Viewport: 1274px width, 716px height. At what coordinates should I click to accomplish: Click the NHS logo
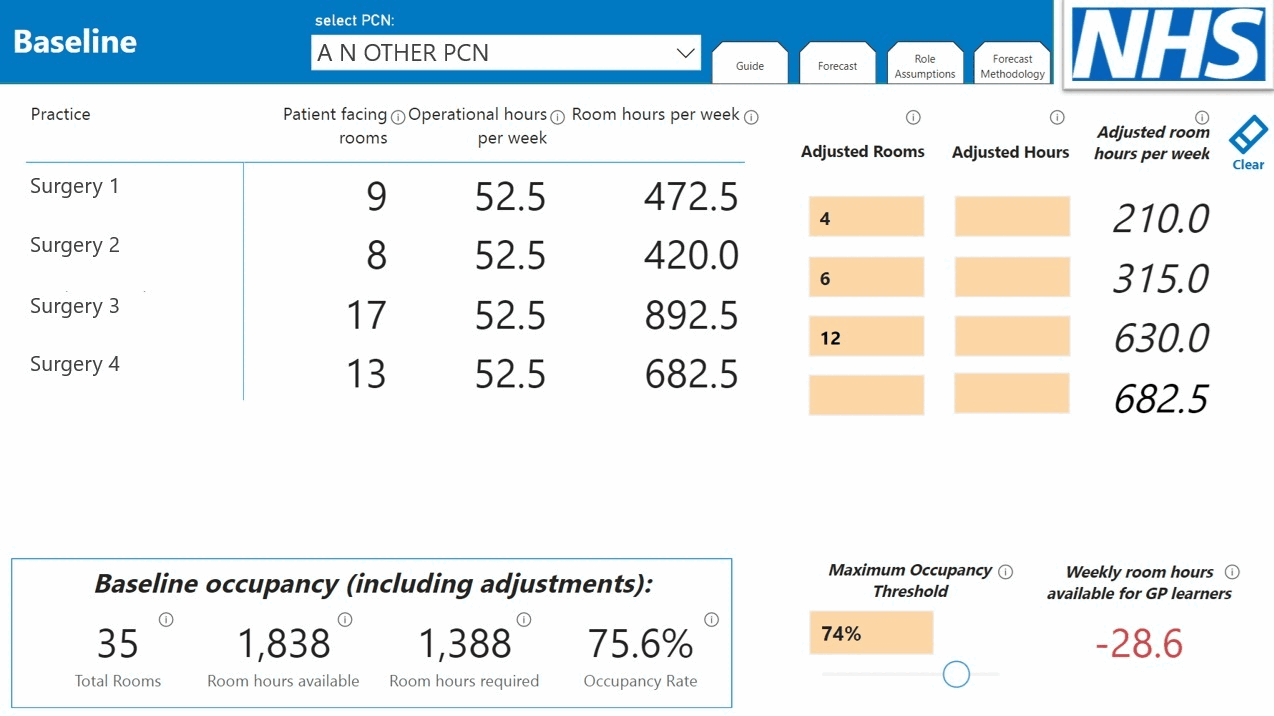point(1166,43)
